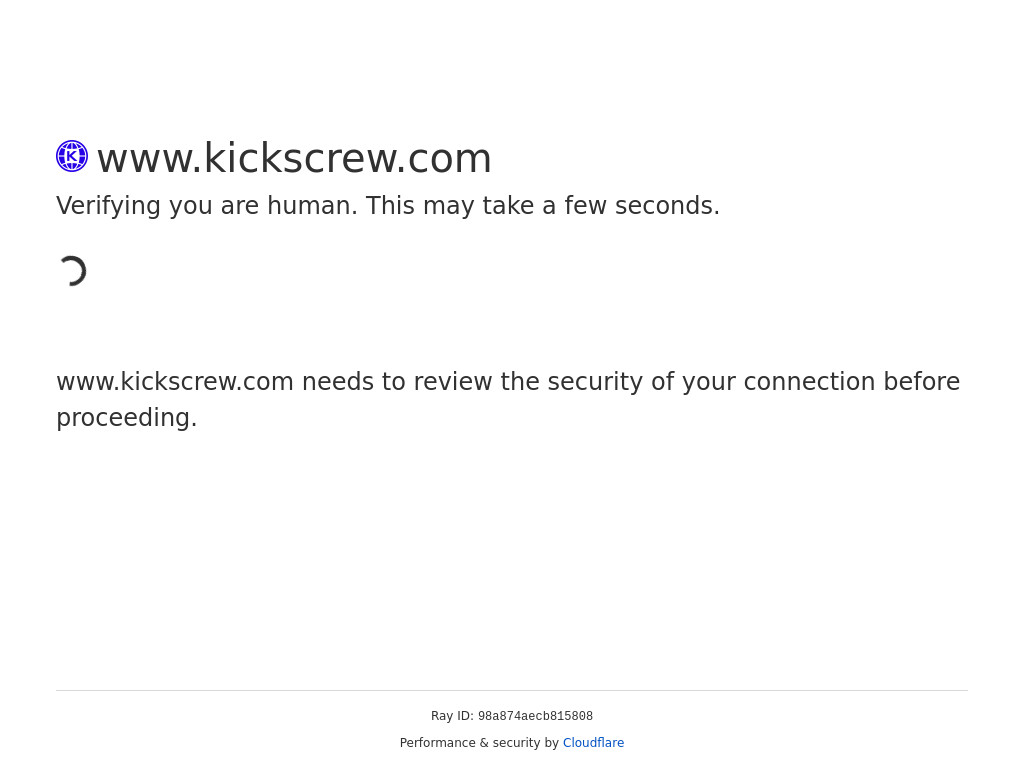Click the "Ray ID:" label
The width and height of the screenshot is (1024, 768).
[x=452, y=716]
